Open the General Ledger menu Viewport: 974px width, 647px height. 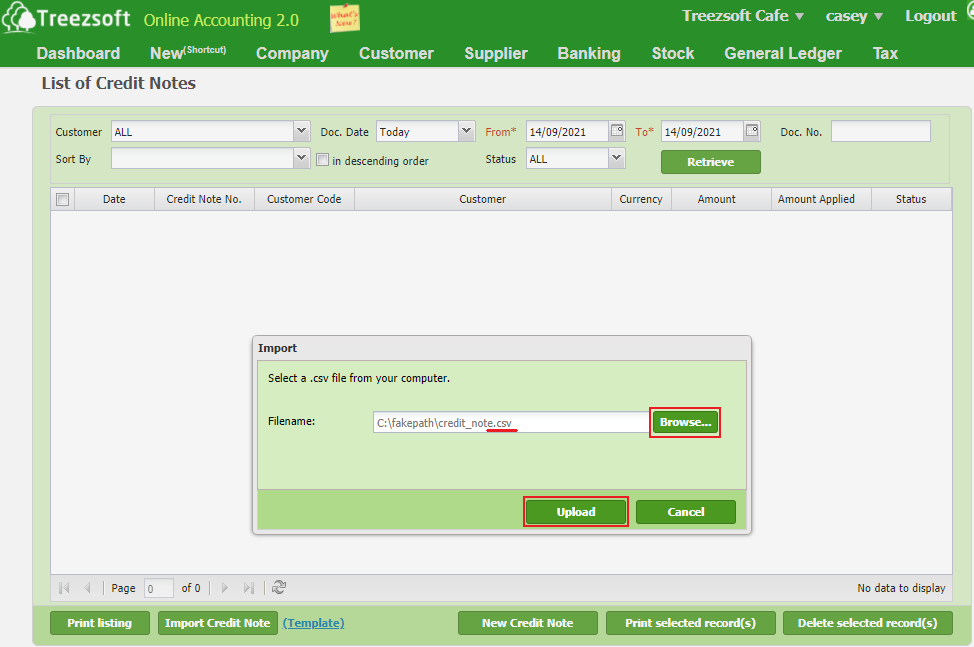pyautogui.click(x=783, y=53)
